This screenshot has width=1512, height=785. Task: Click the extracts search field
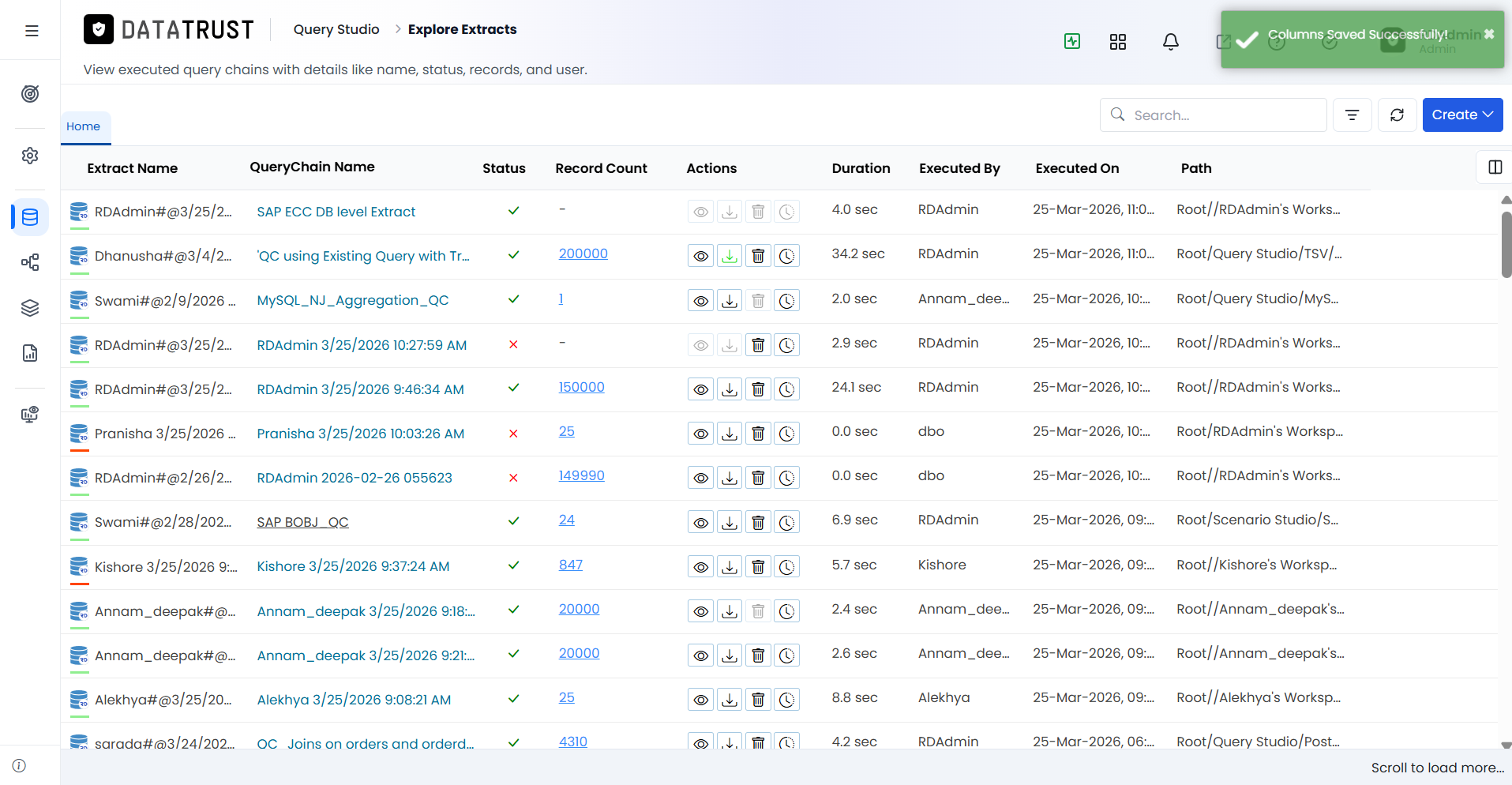1213,115
